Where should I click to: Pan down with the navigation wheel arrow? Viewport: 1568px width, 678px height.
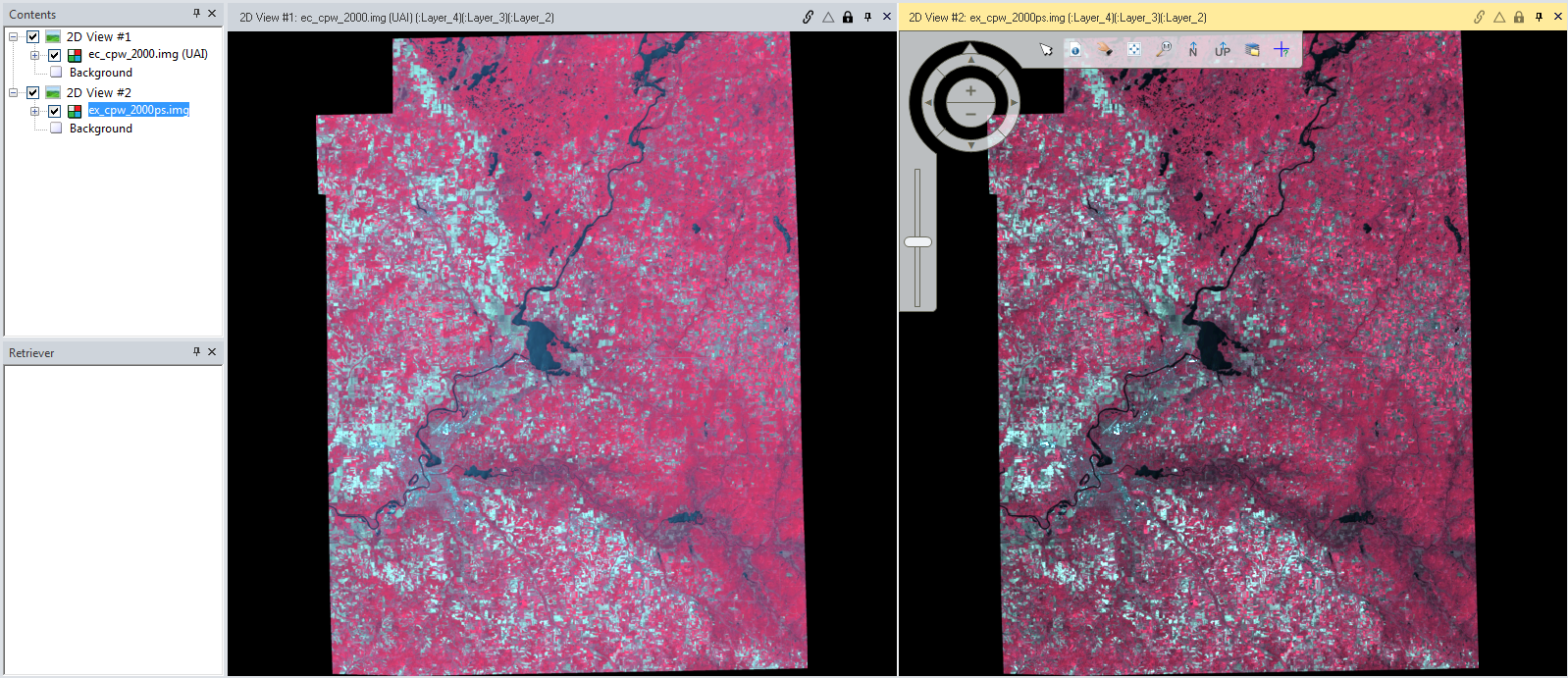970,145
